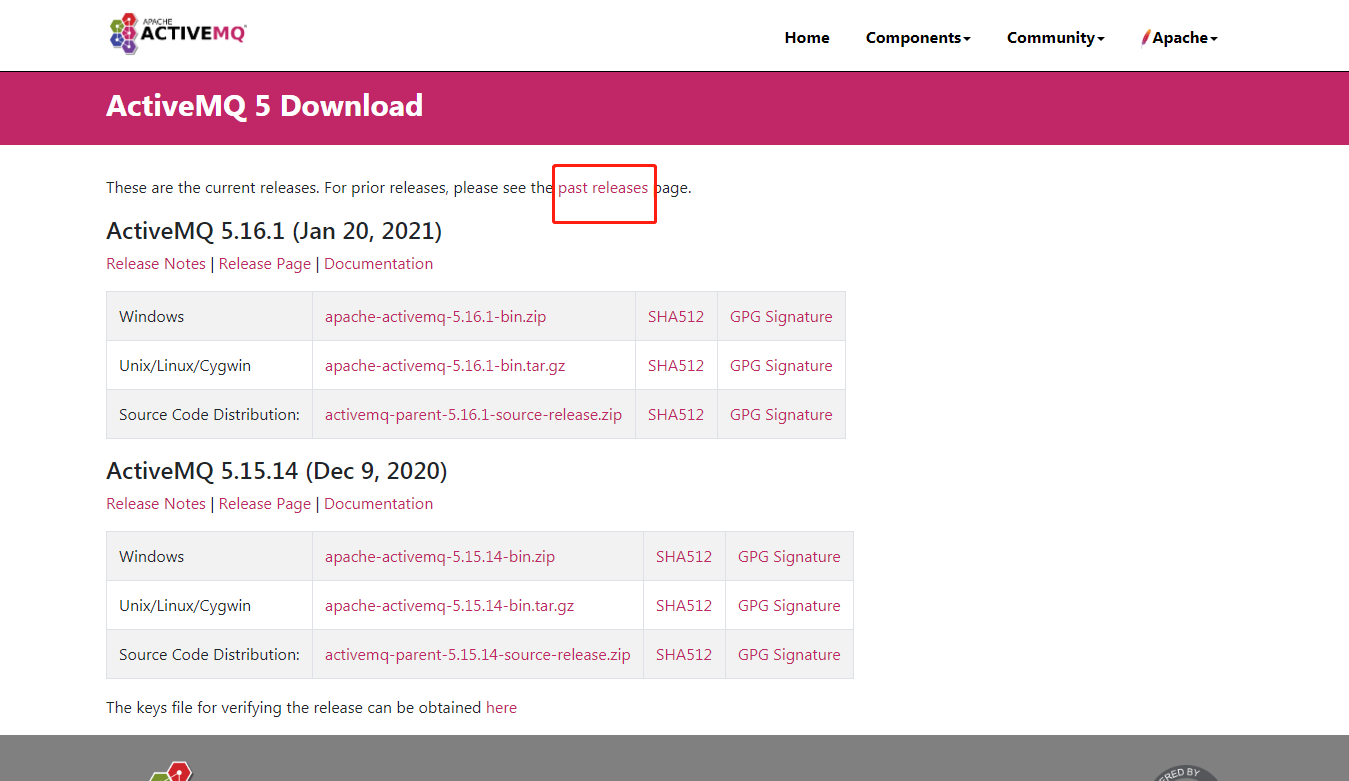Screen dimensions: 1349x781
Task: Open the past releases page
Action: tap(602, 187)
